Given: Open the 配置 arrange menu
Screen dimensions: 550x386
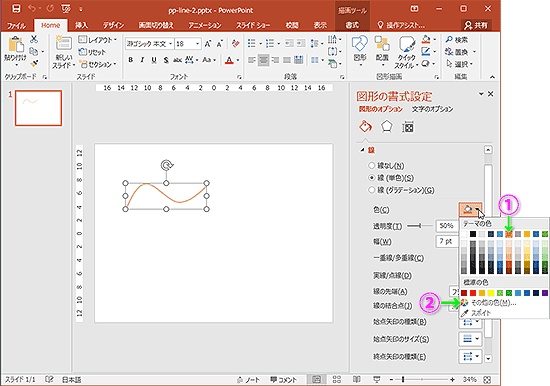Looking at the screenshot, I should (x=382, y=52).
